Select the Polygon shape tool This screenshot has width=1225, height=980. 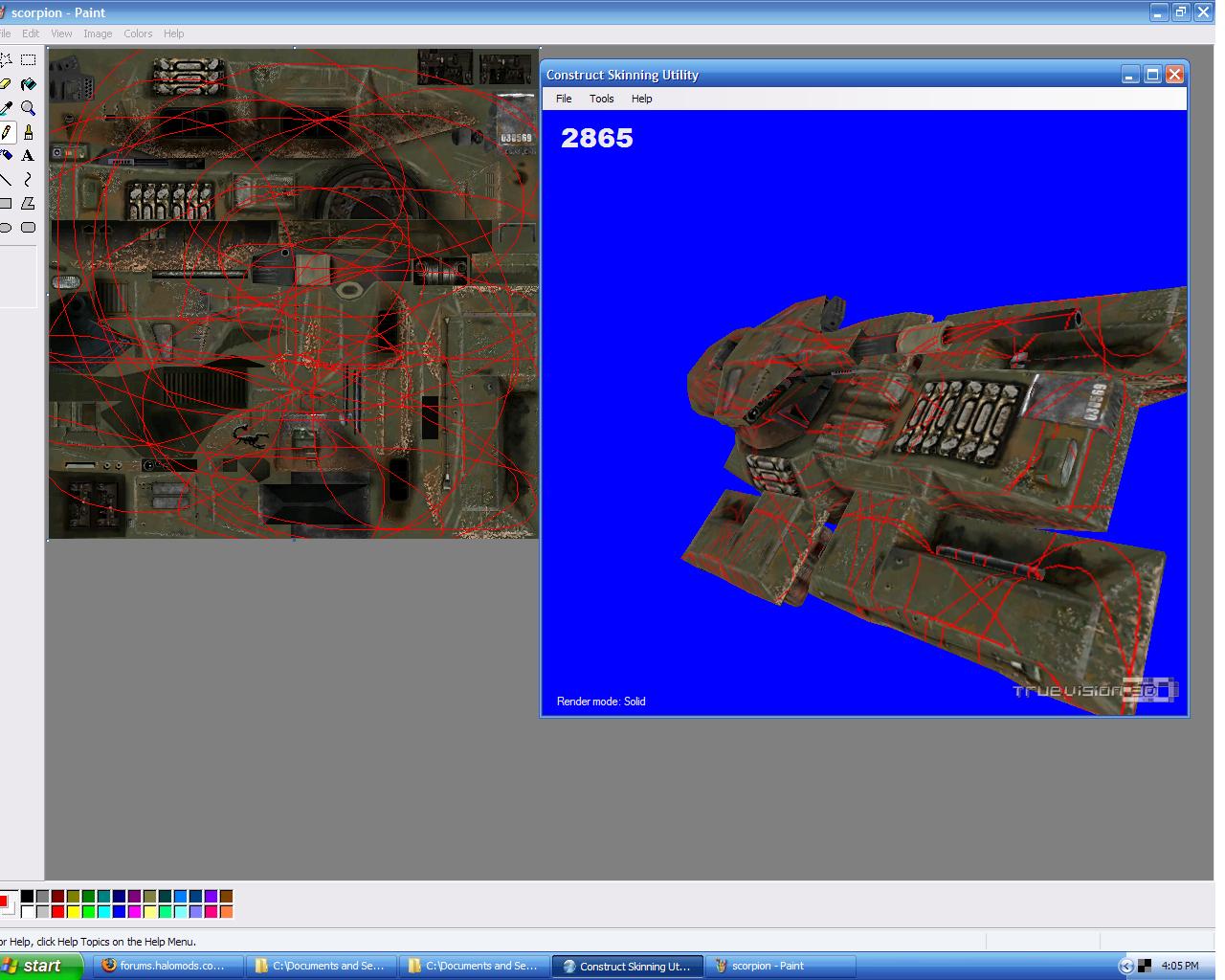coord(28,203)
